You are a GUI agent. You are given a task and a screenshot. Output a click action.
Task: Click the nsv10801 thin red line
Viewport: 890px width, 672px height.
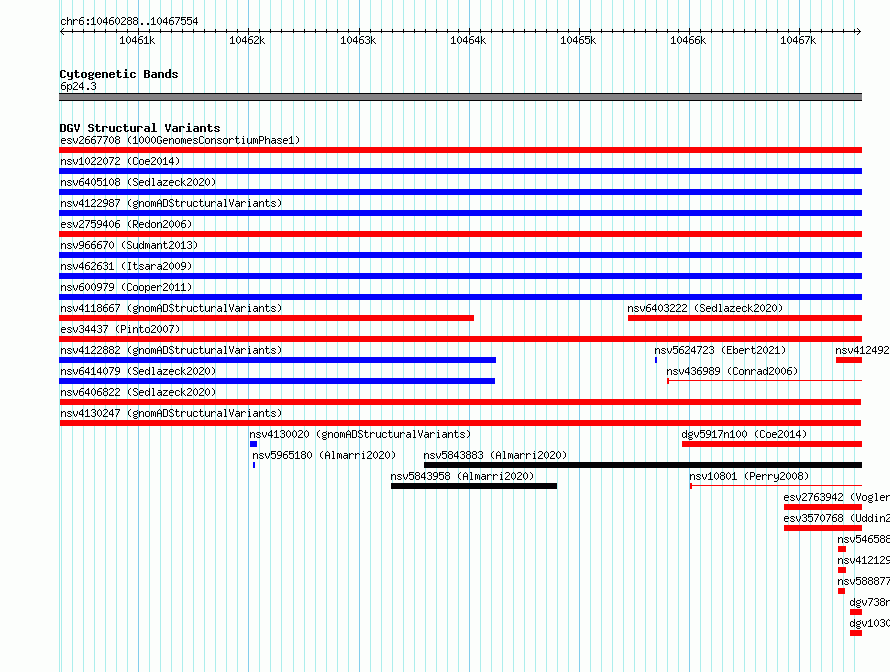(x=776, y=486)
